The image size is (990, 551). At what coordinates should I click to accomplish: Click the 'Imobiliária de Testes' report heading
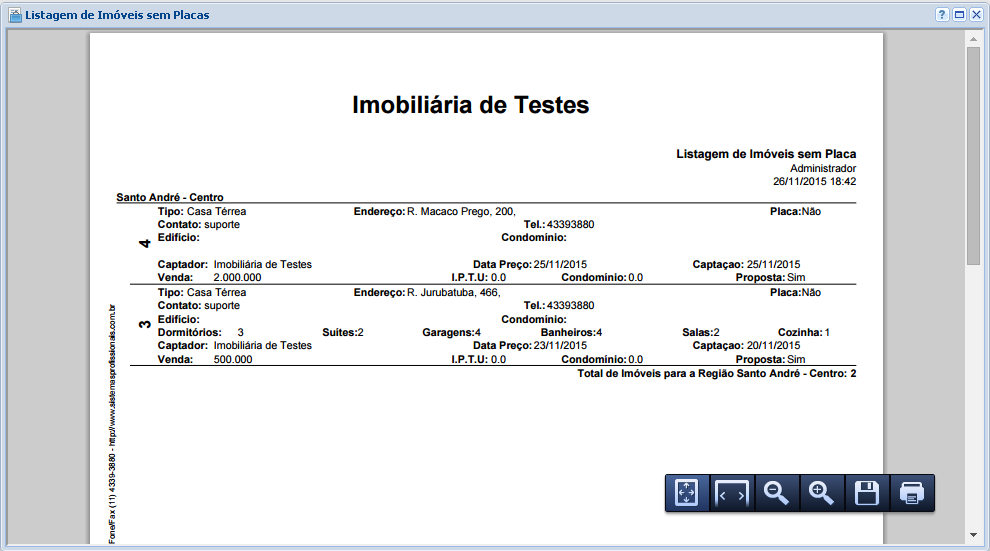tap(471, 105)
